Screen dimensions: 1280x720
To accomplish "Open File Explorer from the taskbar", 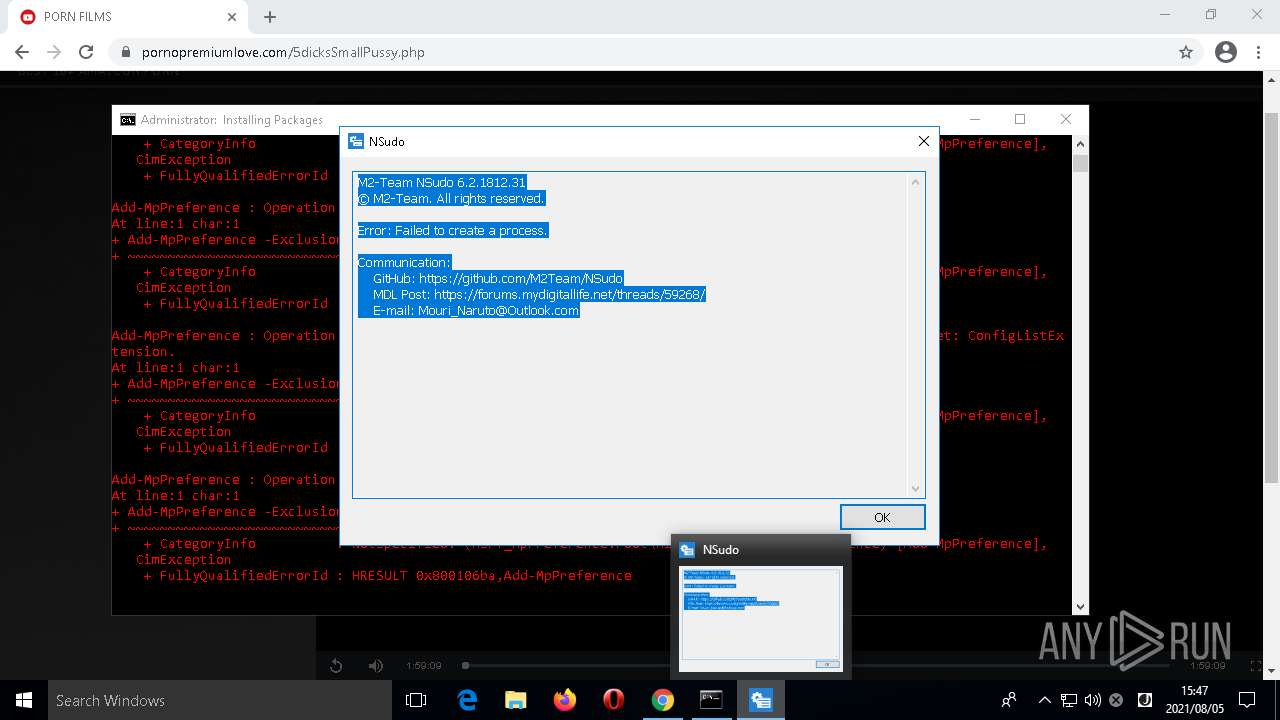I will 516,700.
